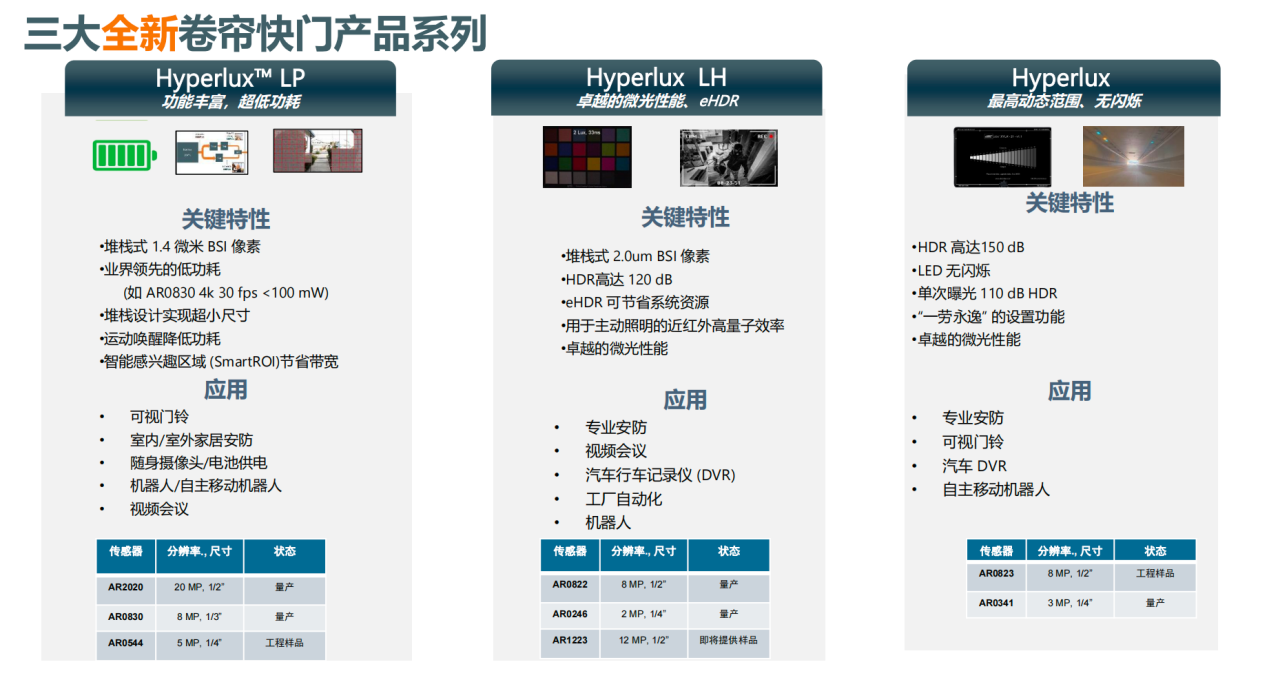Open the block diagram thumbnail under Hyperlux LP
1269x682 pixels.
212,152
